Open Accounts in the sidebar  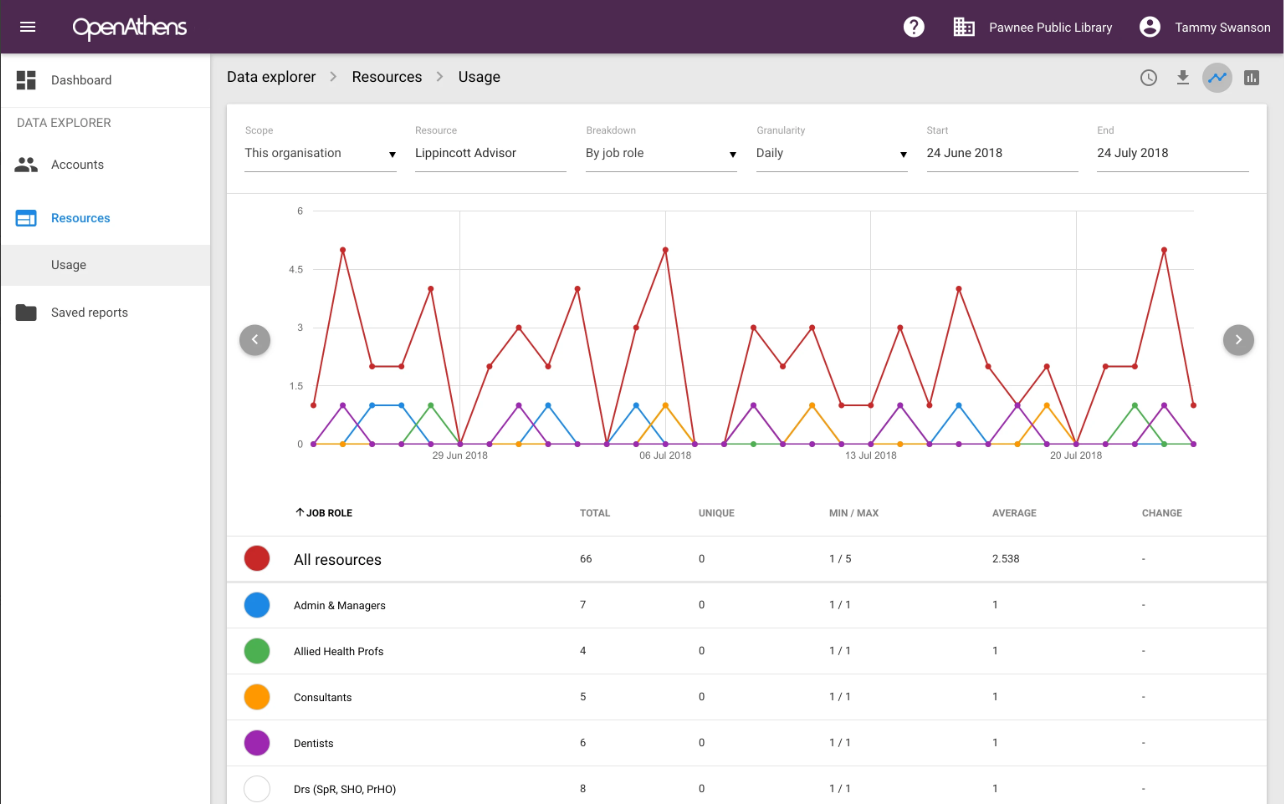77,165
